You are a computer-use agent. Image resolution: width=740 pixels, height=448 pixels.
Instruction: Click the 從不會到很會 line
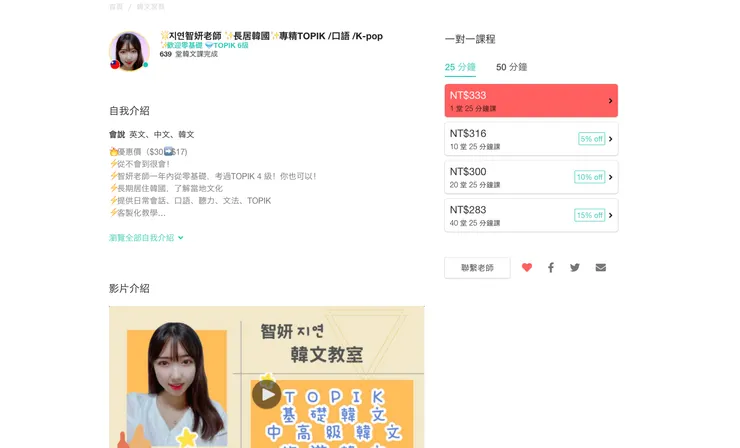tap(140, 164)
